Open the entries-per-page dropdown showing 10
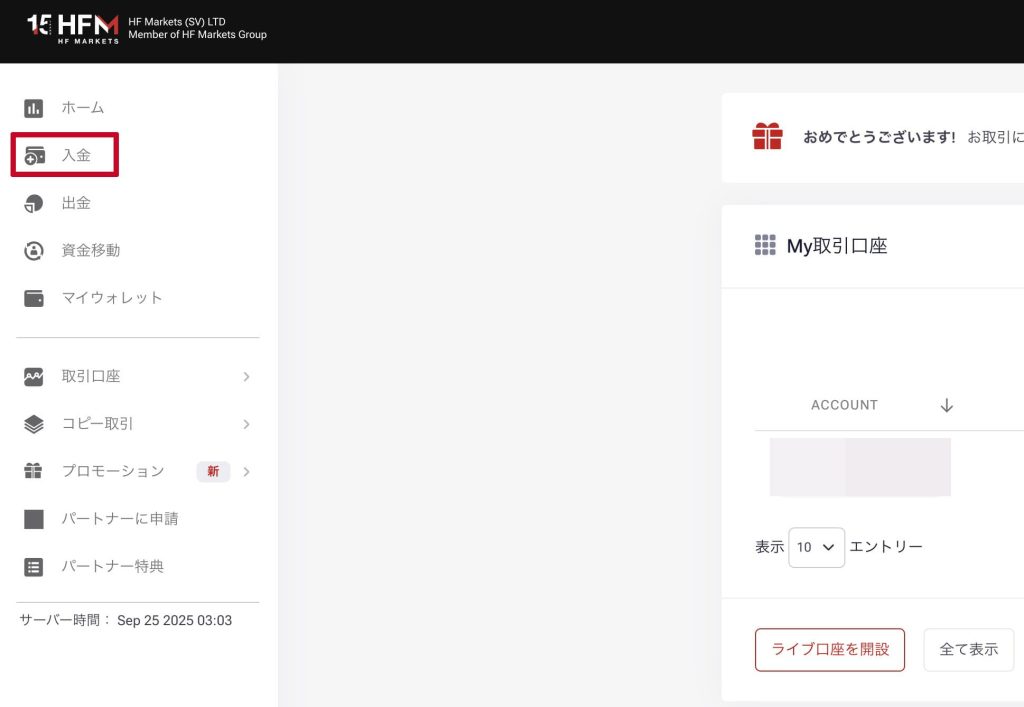This screenshot has width=1024, height=707. [x=816, y=547]
